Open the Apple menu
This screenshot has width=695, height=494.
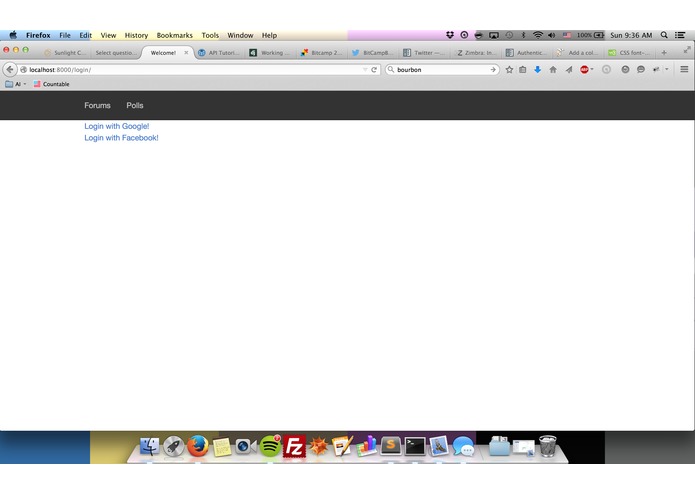(13, 35)
